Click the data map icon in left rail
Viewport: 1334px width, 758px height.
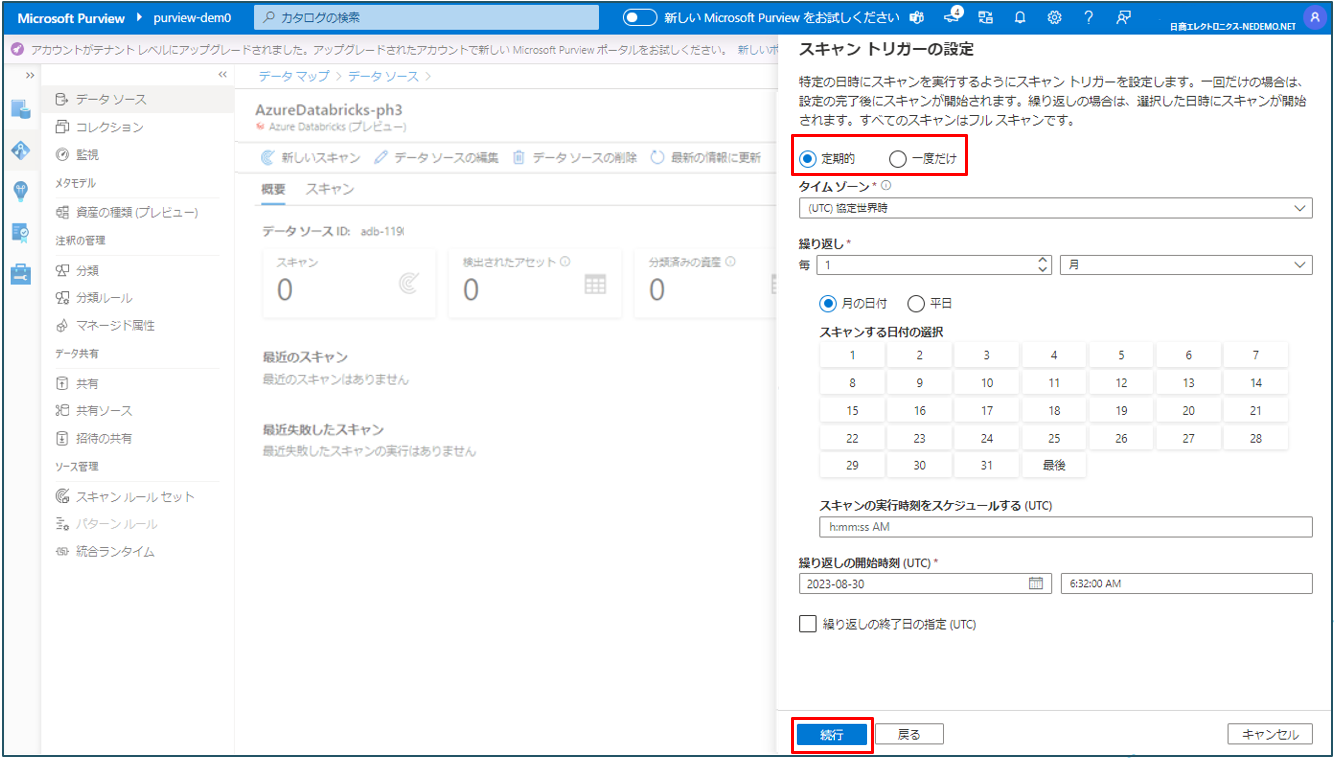21,150
